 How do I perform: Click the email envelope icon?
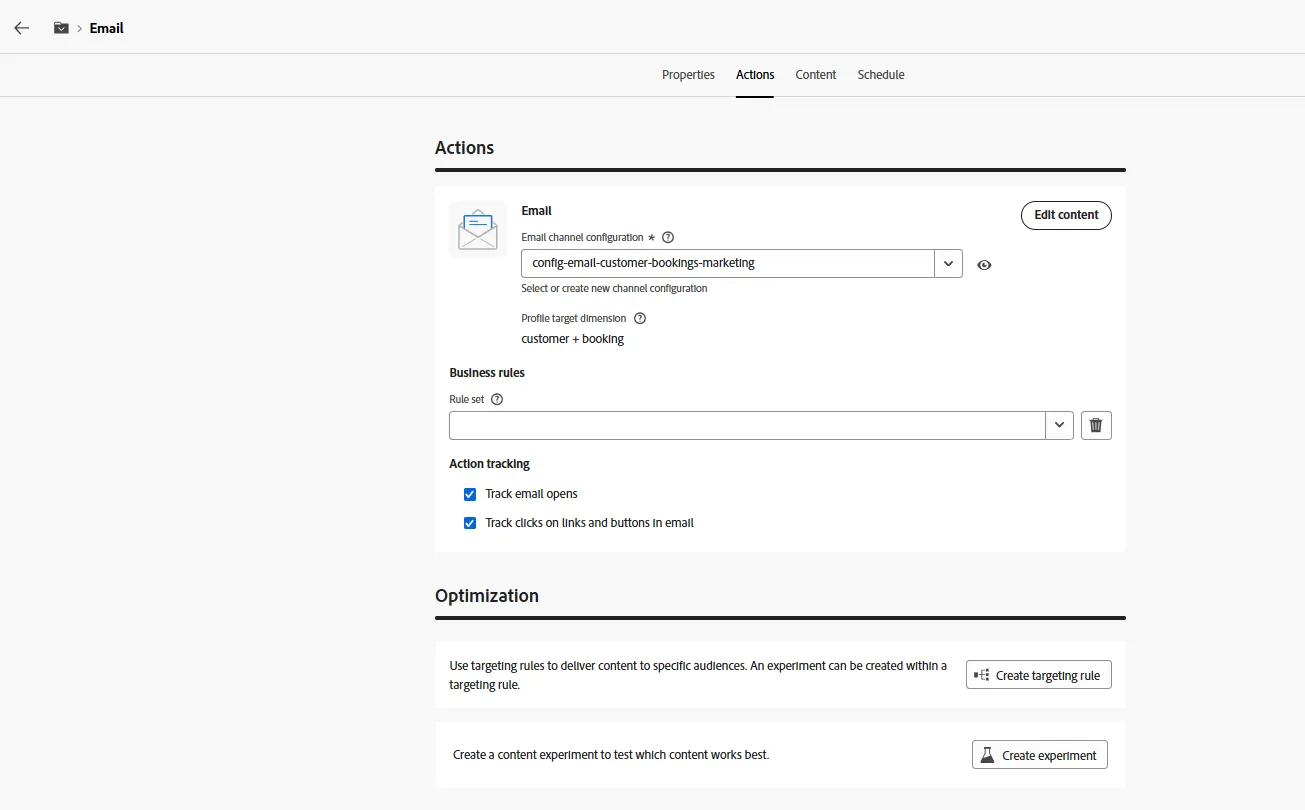pos(478,230)
